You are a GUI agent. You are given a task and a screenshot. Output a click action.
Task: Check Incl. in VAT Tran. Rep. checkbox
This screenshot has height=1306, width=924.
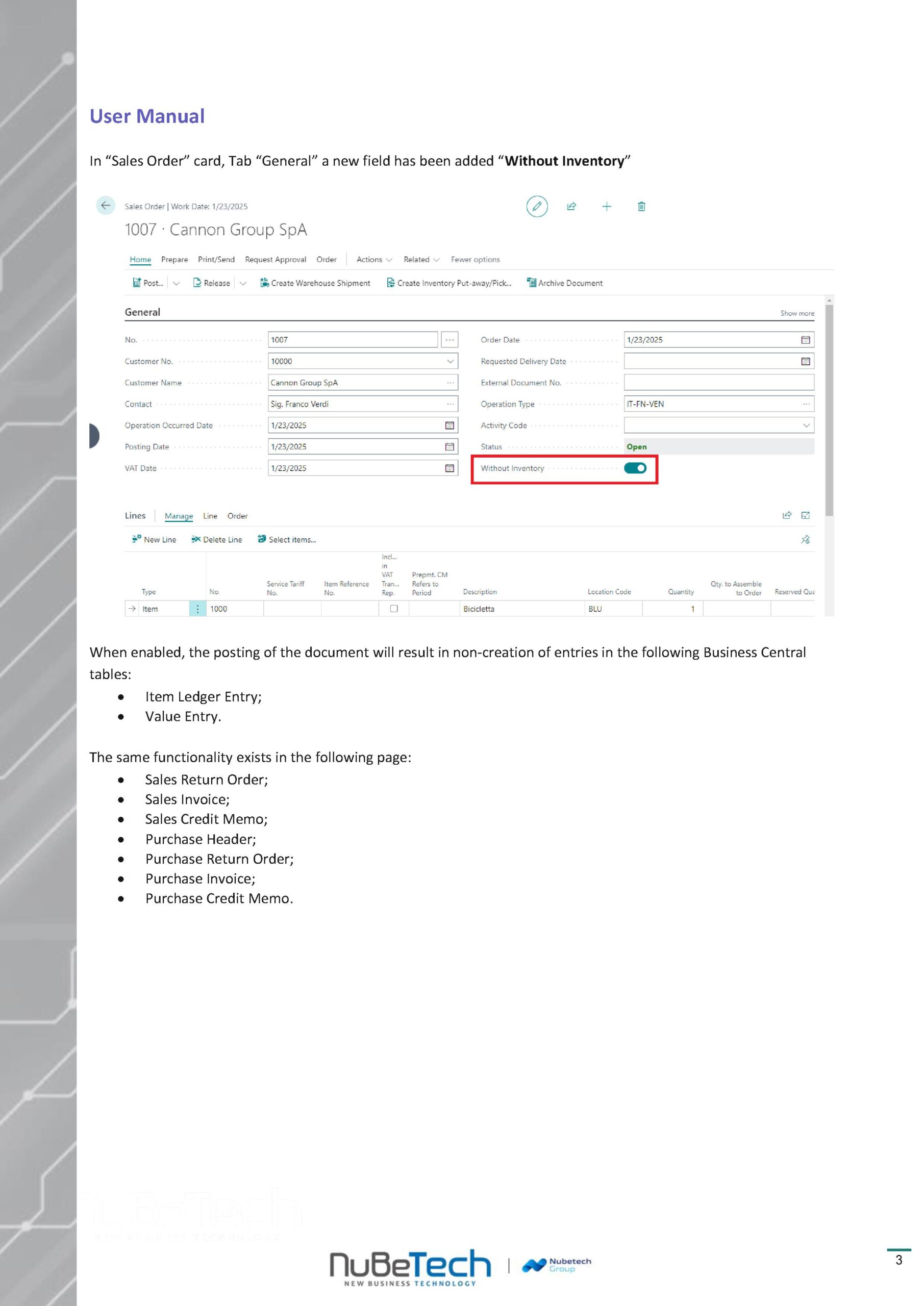(x=394, y=609)
